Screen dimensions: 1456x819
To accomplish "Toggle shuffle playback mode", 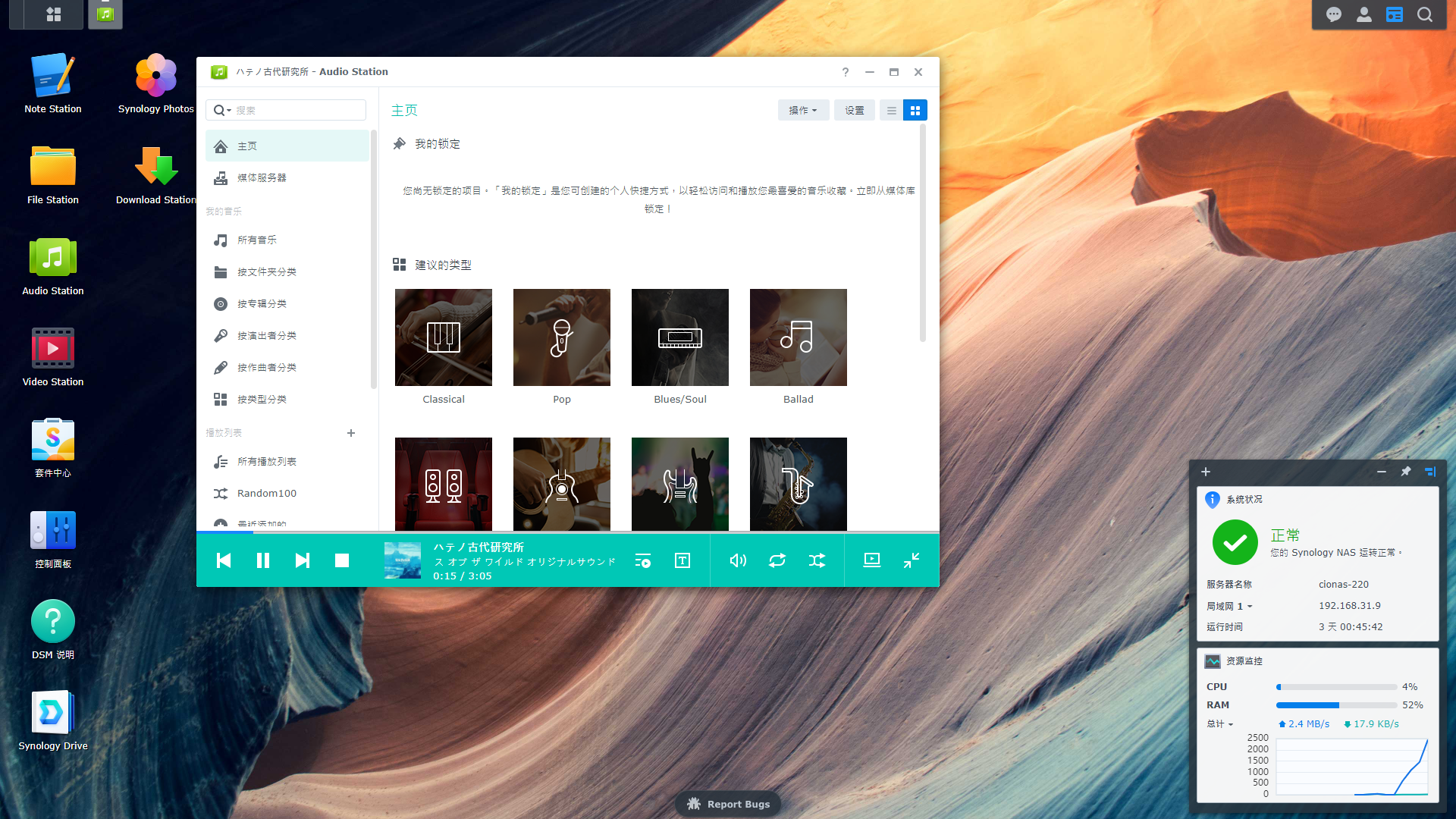I will point(817,560).
